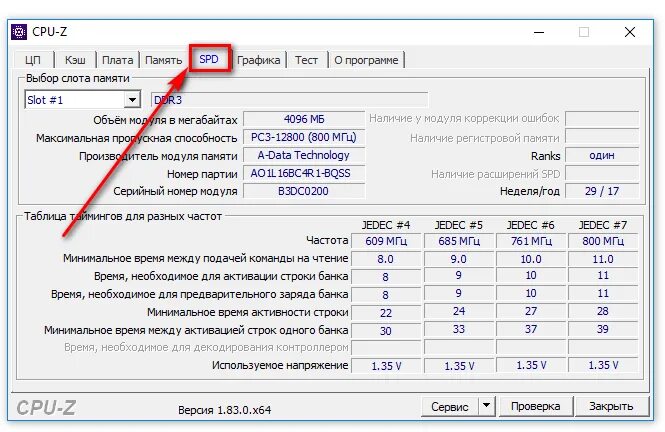Viewport: 665px width, 432px height.
Task: Click the 11.0 read command latency cell
Action: 603,259
